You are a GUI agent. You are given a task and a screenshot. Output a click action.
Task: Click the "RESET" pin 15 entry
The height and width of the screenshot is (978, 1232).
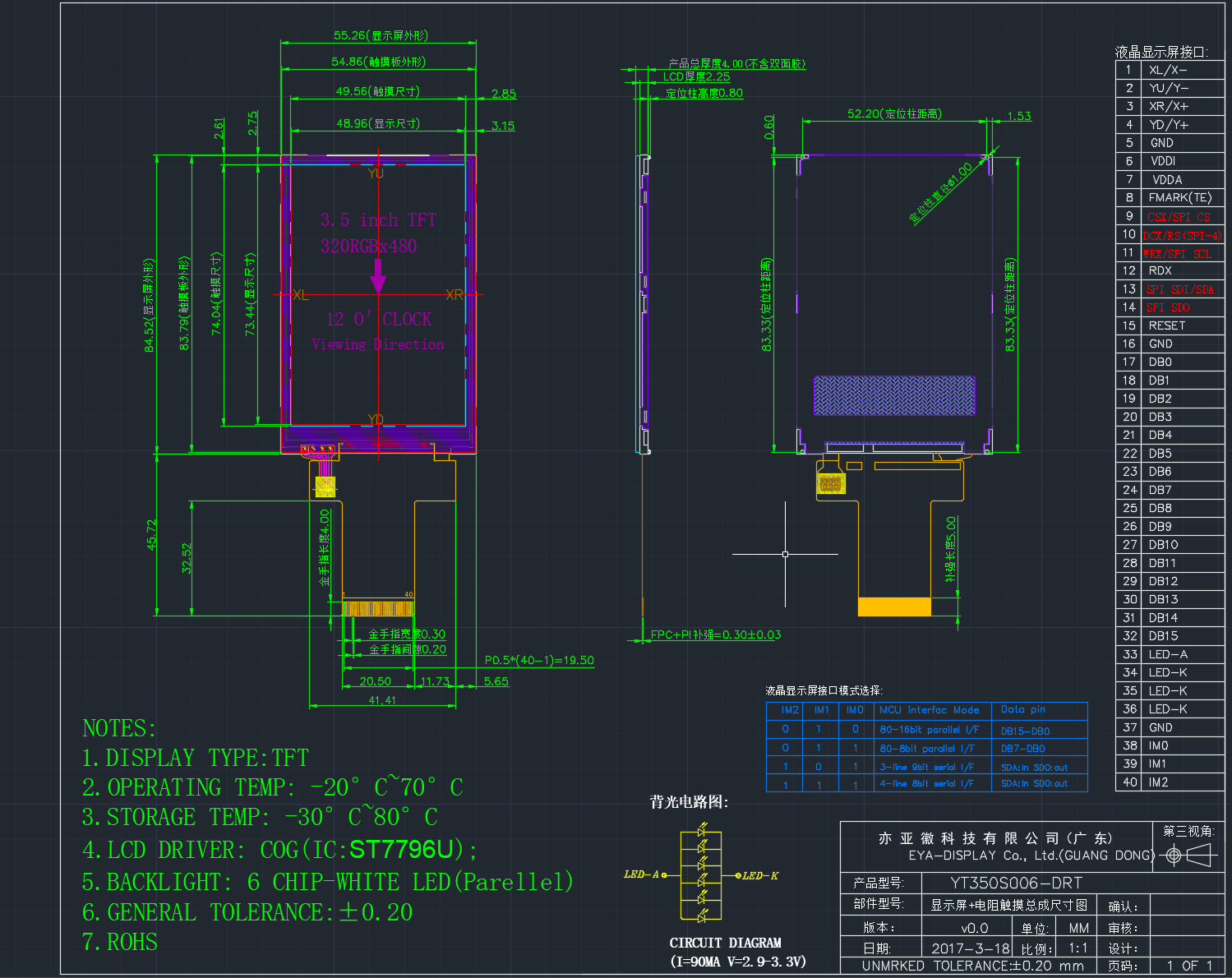click(x=1167, y=325)
